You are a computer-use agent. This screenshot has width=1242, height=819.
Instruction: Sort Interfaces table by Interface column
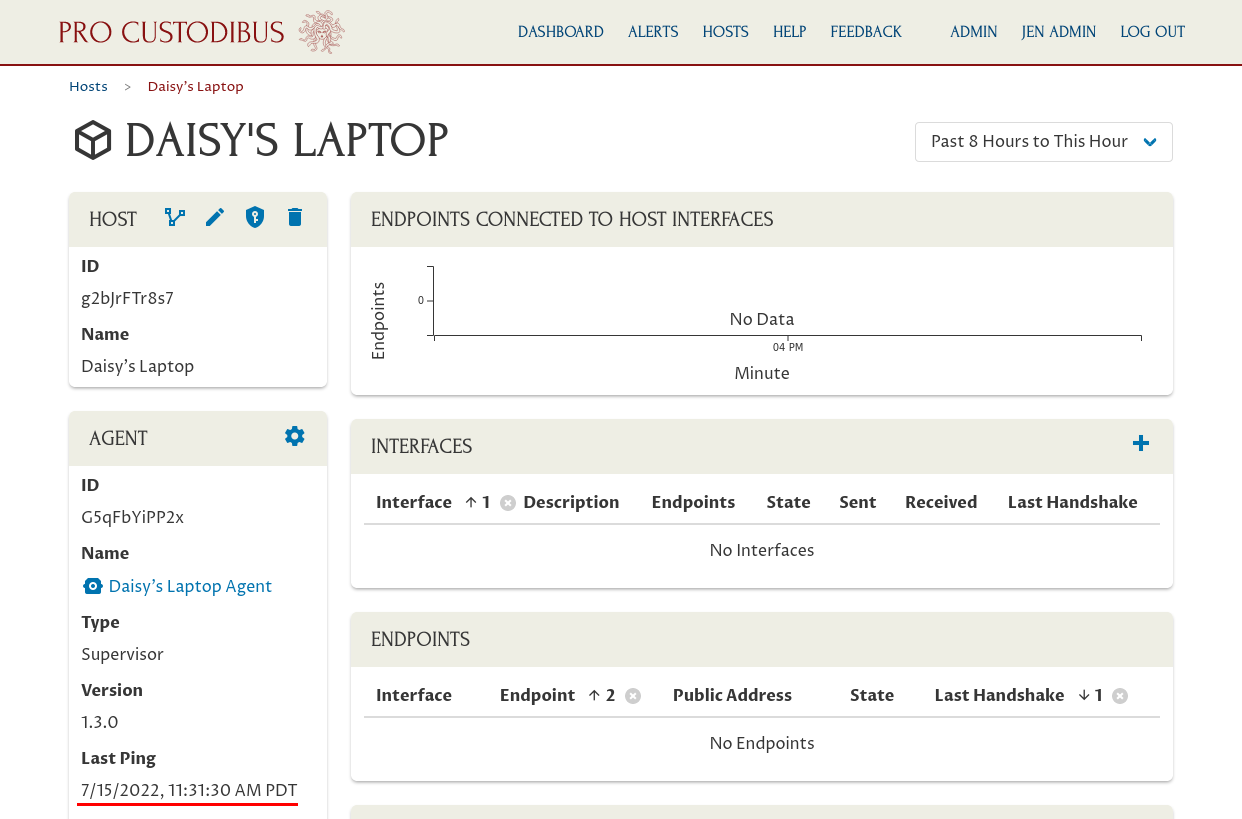pos(414,502)
